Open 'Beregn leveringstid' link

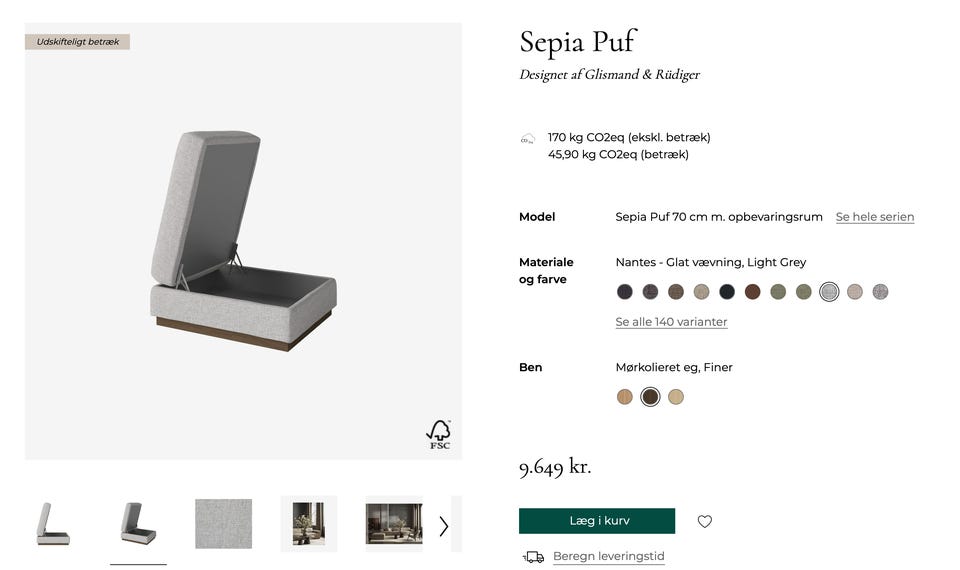tap(608, 557)
